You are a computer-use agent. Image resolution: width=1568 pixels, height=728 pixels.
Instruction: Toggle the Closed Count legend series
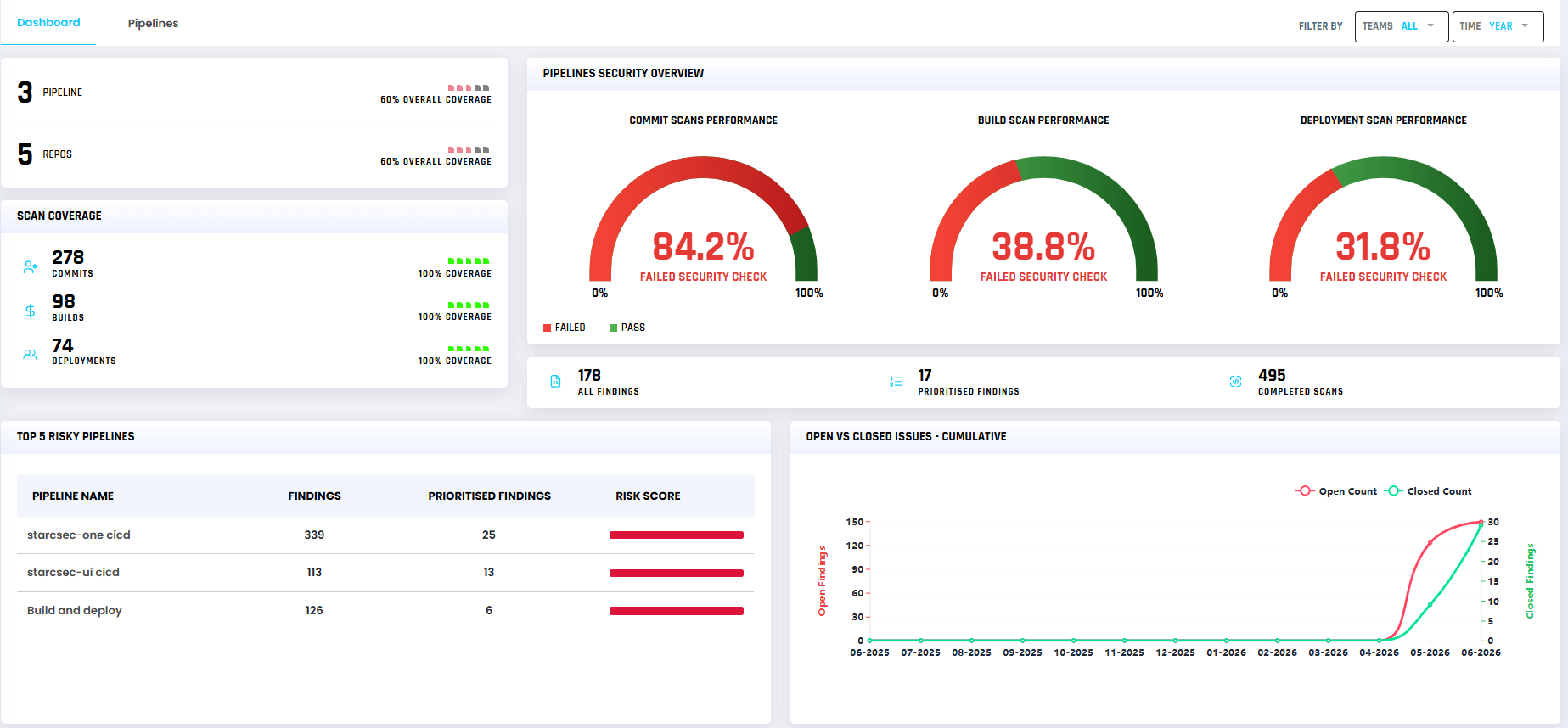(x=1428, y=491)
